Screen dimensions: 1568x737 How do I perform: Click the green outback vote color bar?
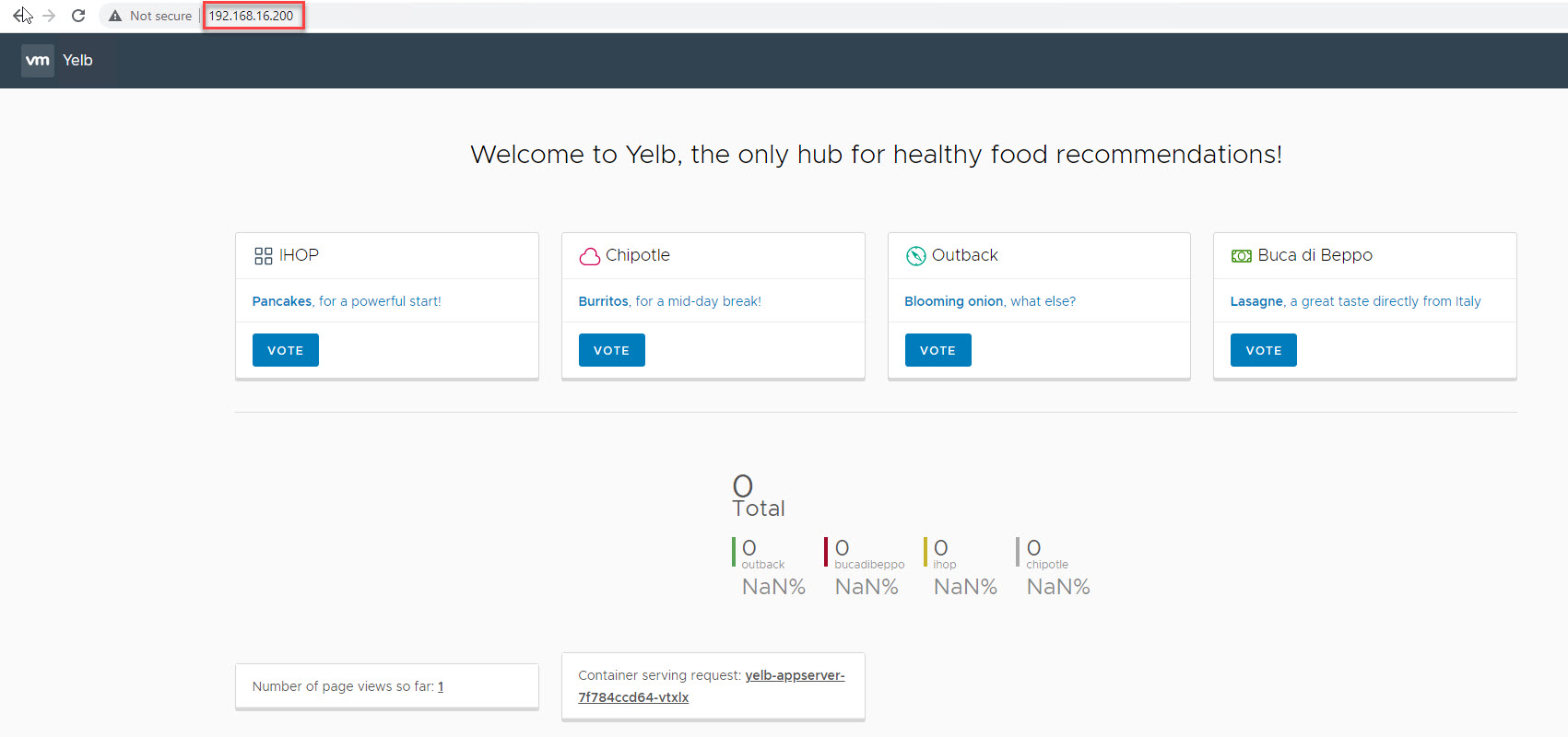click(x=734, y=552)
